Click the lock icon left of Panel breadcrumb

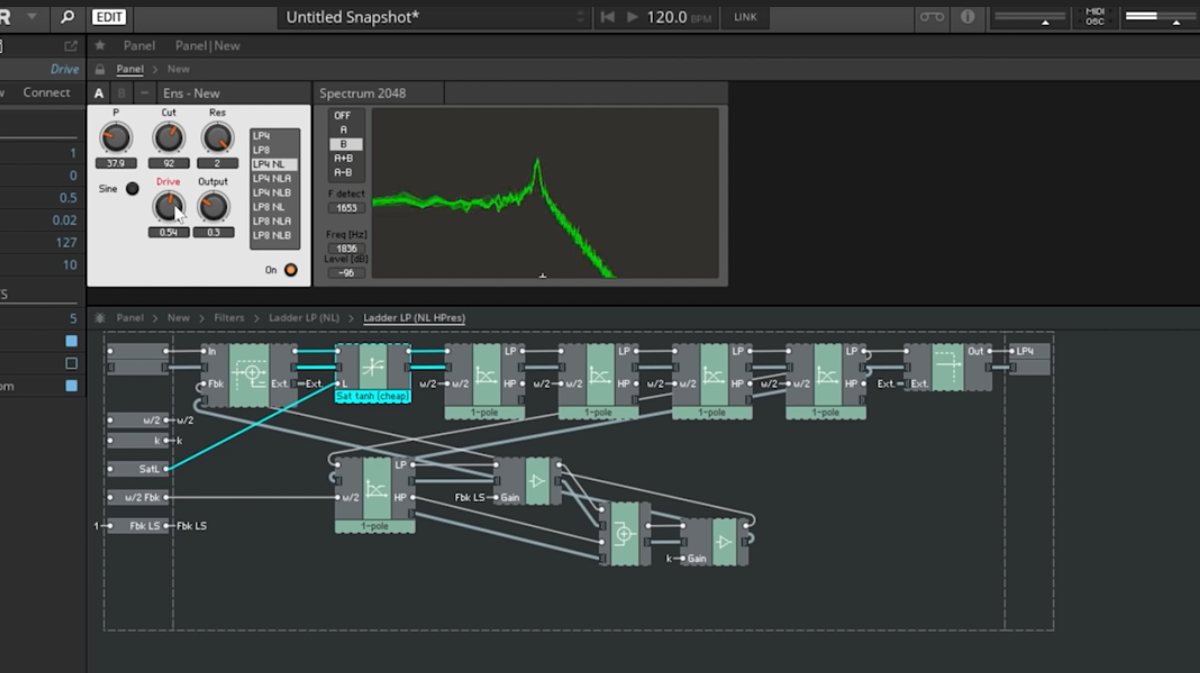pyautogui.click(x=100, y=69)
